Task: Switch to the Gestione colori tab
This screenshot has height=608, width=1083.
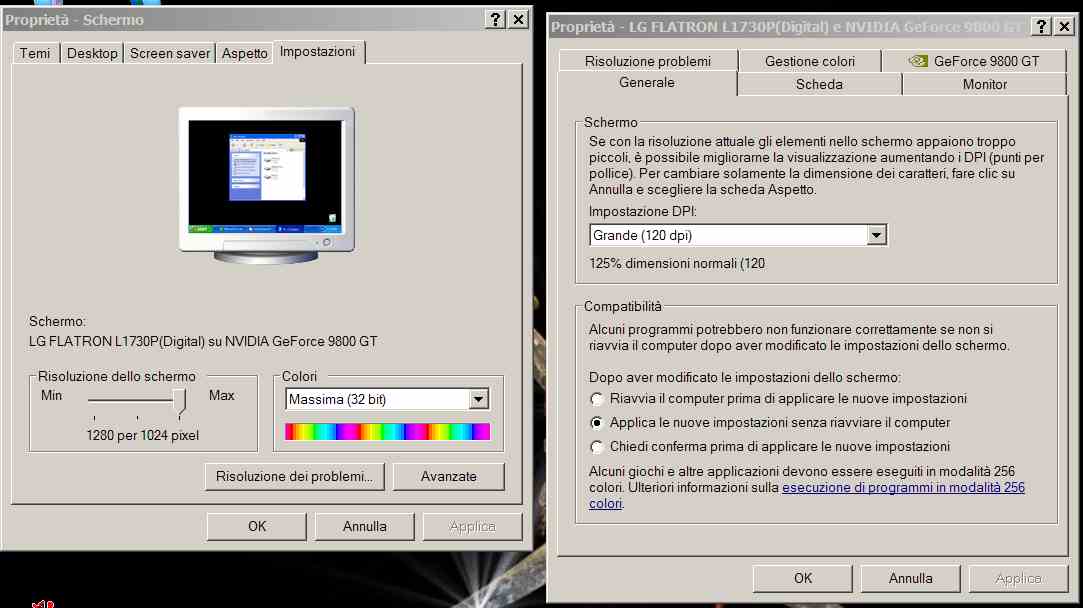Action: click(x=809, y=61)
